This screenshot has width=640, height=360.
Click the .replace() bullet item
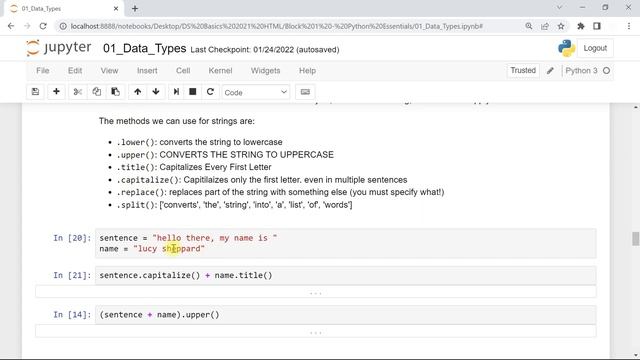pyautogui.click(x=280, y=192)
